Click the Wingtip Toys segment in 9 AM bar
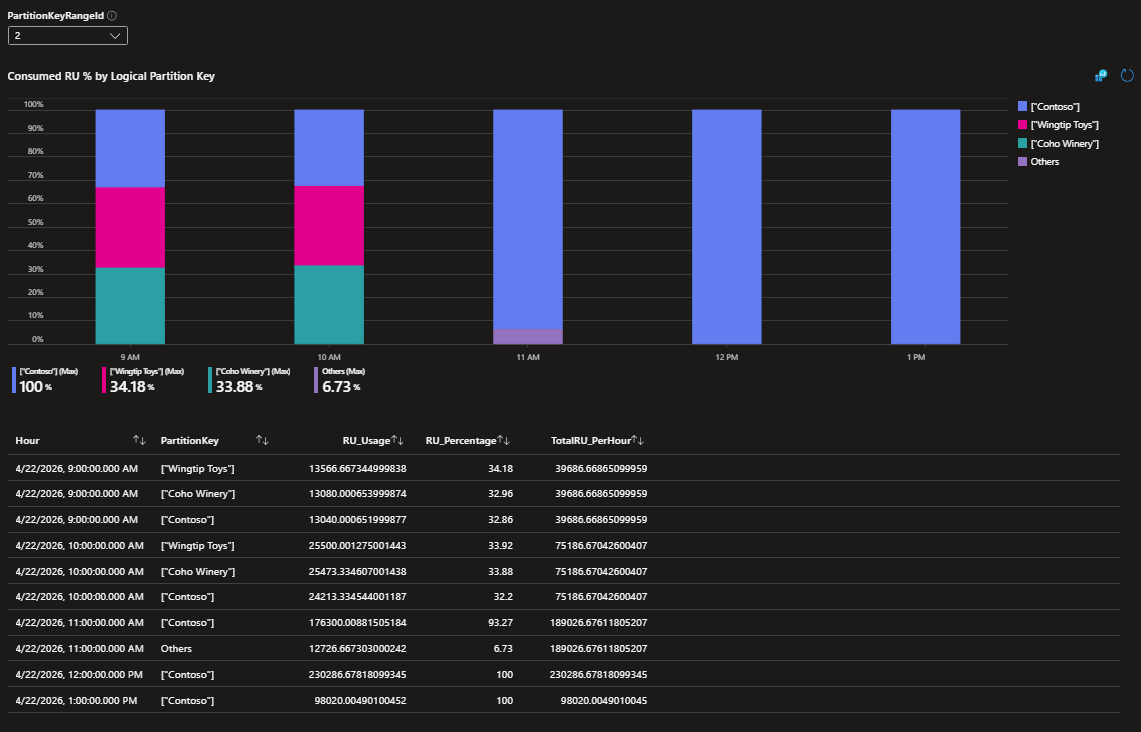The width and height of the screenshot is (1141, 732). coord(130,228)
